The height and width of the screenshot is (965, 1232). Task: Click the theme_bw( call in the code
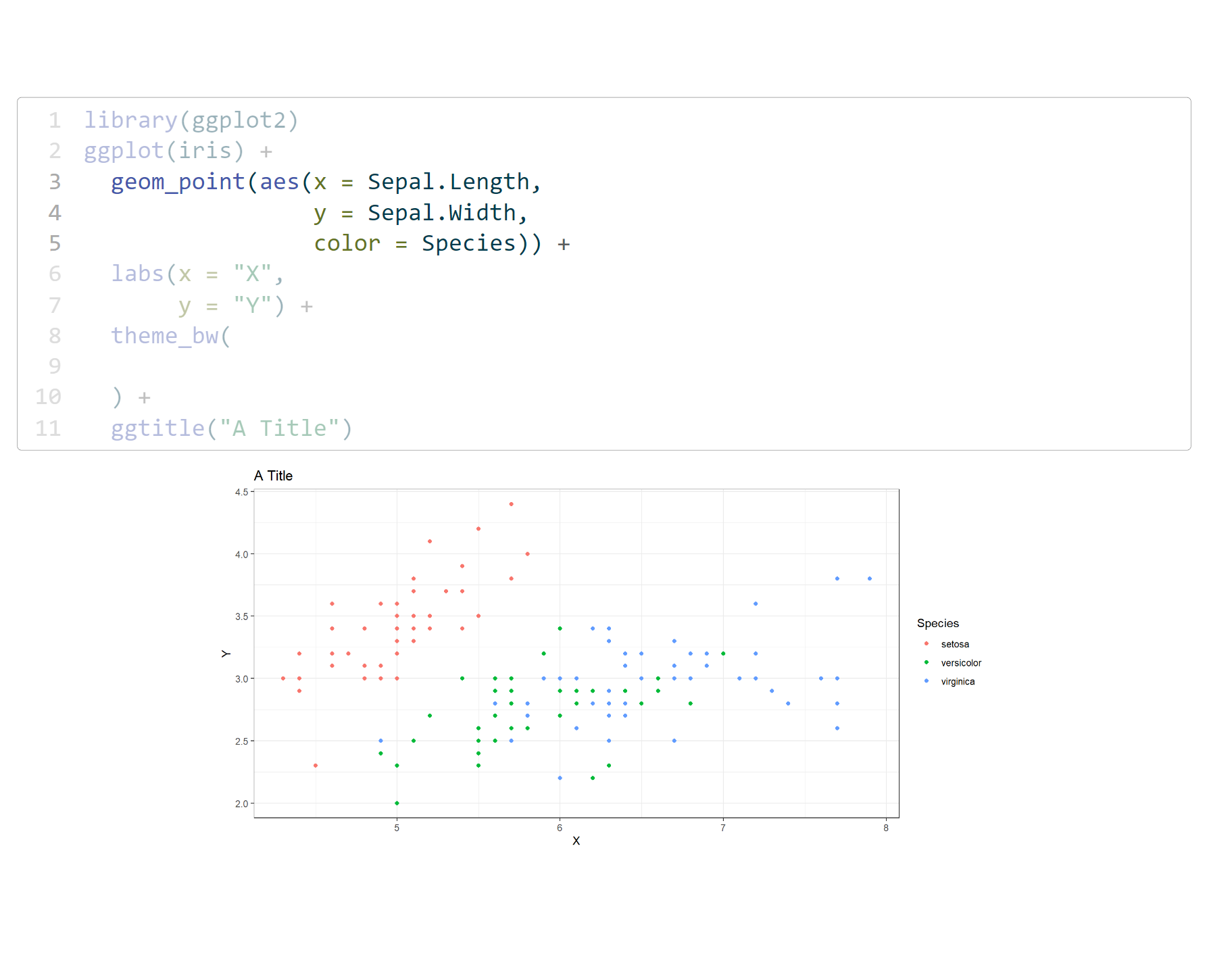pyautogui.click(x=170, y=336)
